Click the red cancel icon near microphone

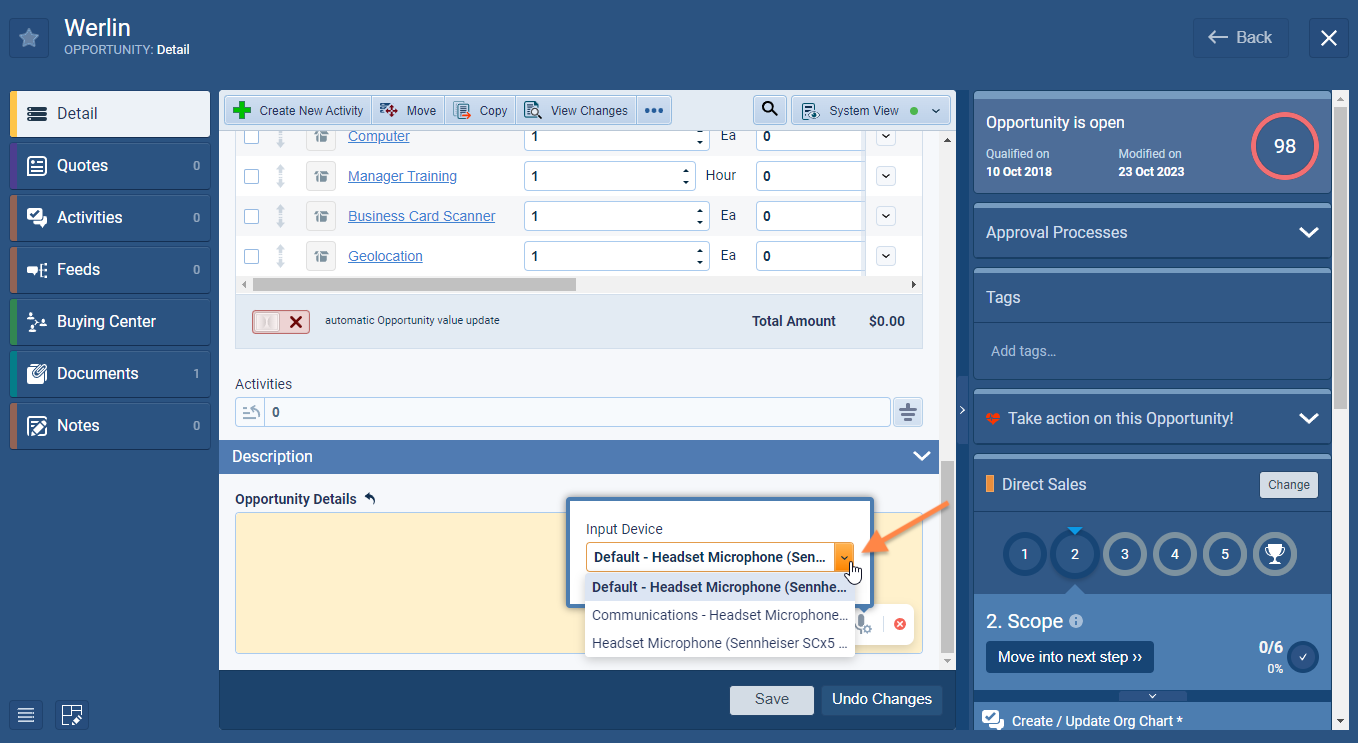pyautogui.click(x=899, y=624)
